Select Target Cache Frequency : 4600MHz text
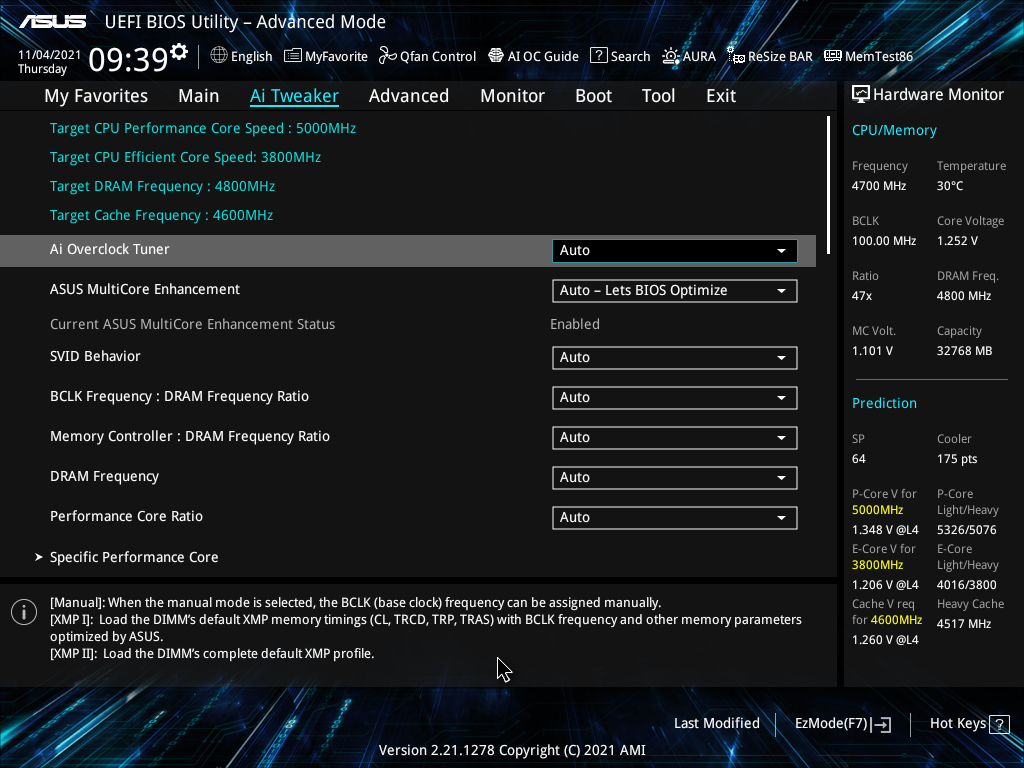The width and height of the screenshot is (1024, 768). pos(161,216)
